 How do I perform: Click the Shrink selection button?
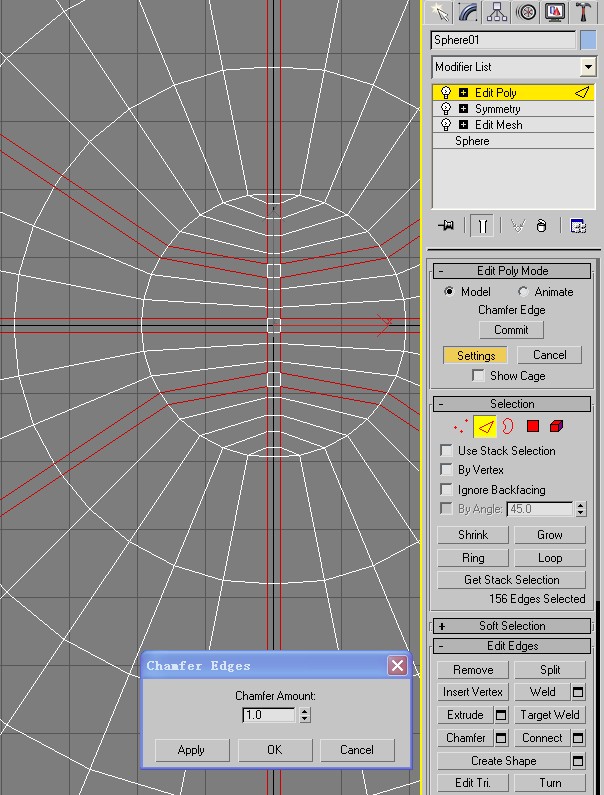473,535
